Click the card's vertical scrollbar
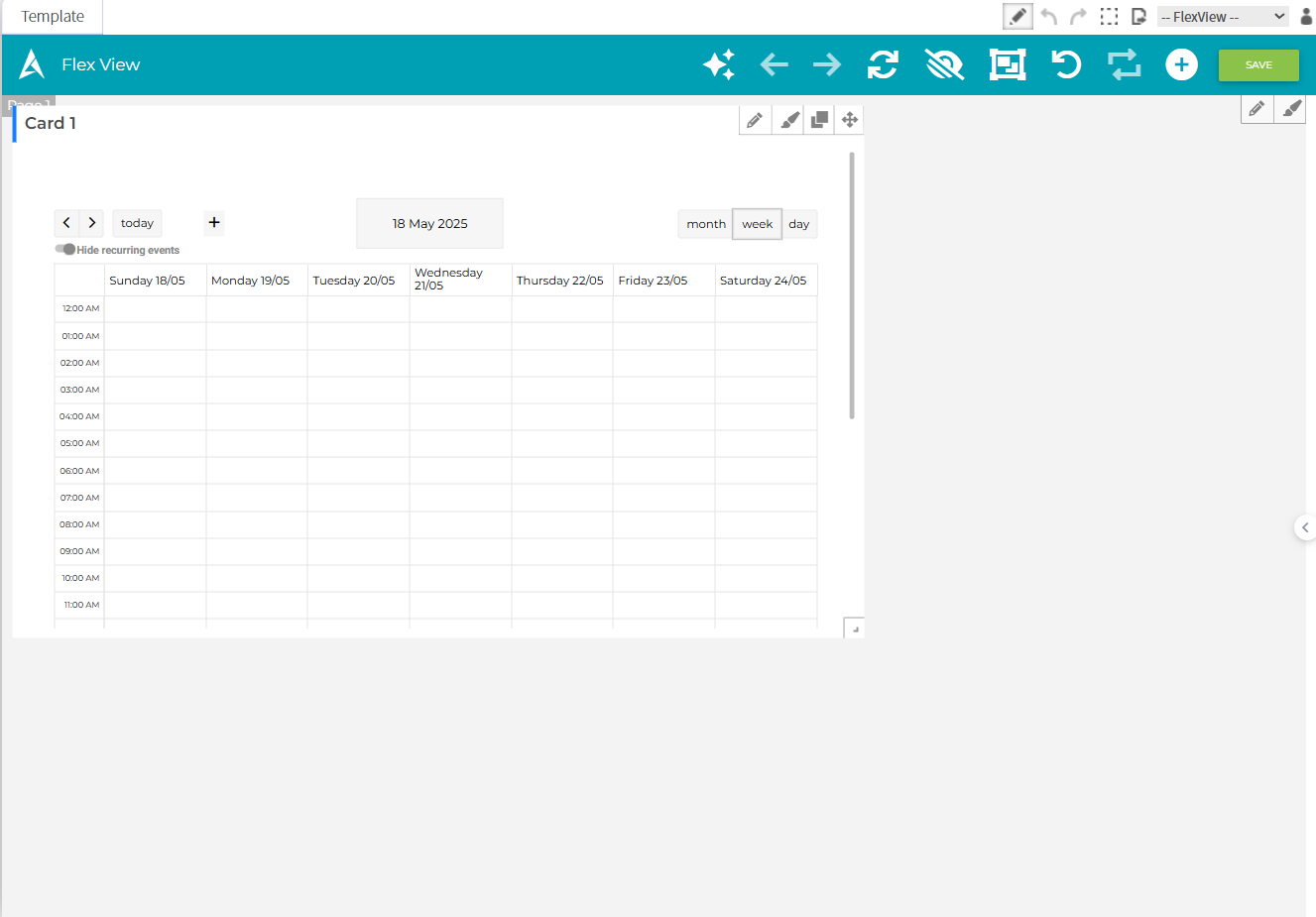This screenshot has width=1316, height=917. [x=852, y=286]
